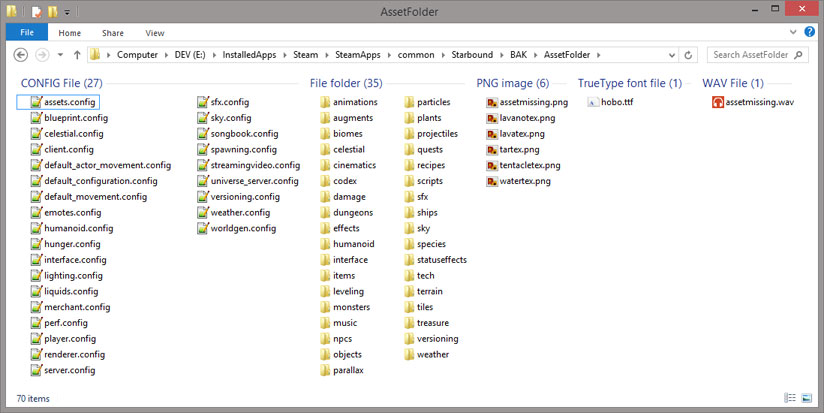Click the Forward navigation arrow
Screen dimensions: 824x413
coord(42,55)
